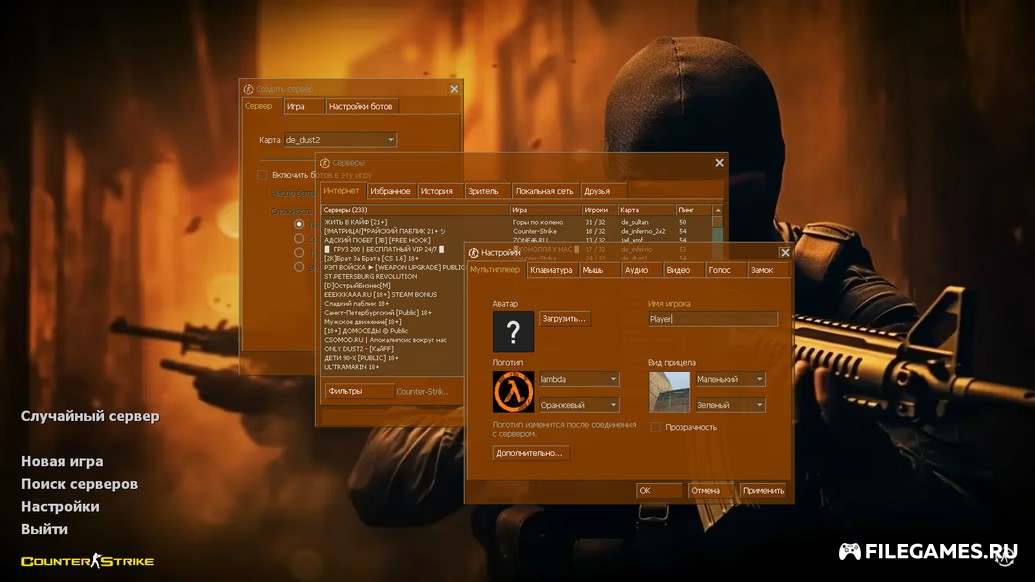The image size is (1035, 582).
Task: Confirm settings with the OK button
Action: (x=659, y=490)
